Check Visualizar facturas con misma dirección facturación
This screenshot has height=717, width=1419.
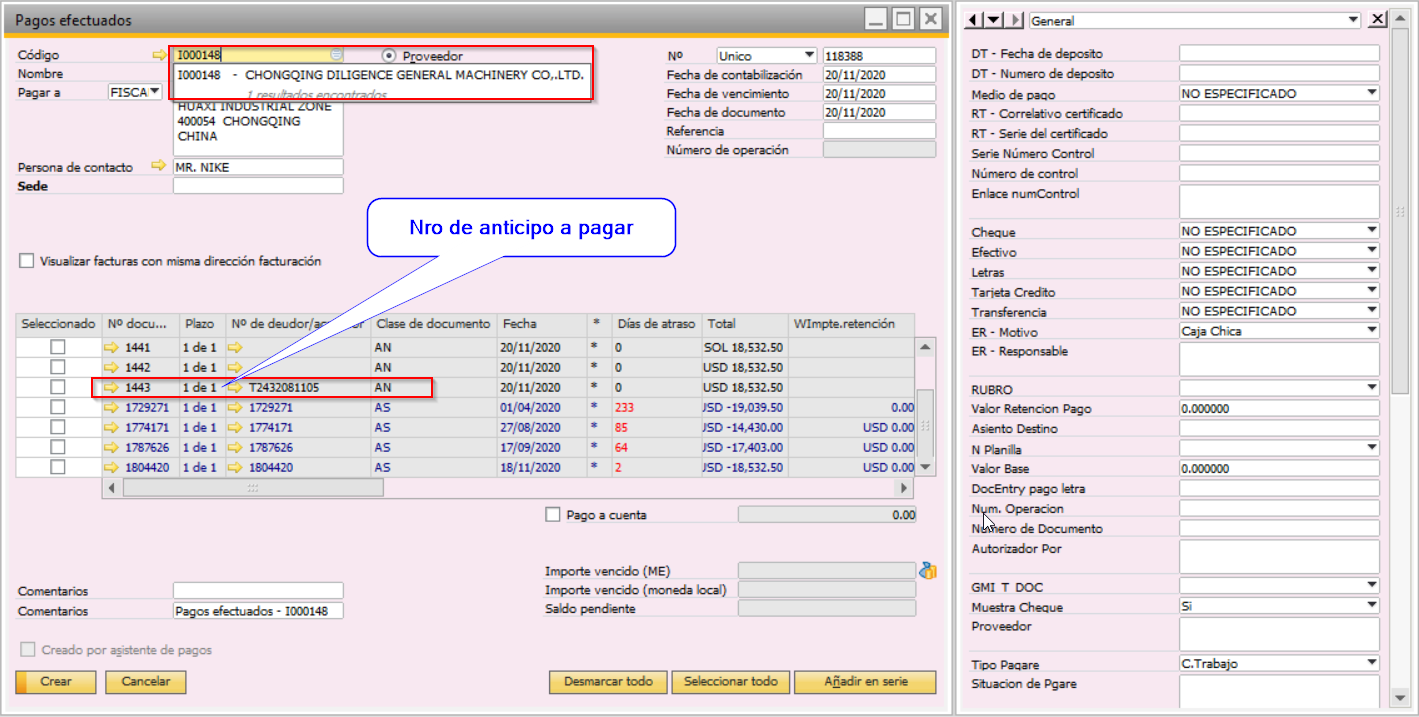pyautogui.click(x=27, y=261)
